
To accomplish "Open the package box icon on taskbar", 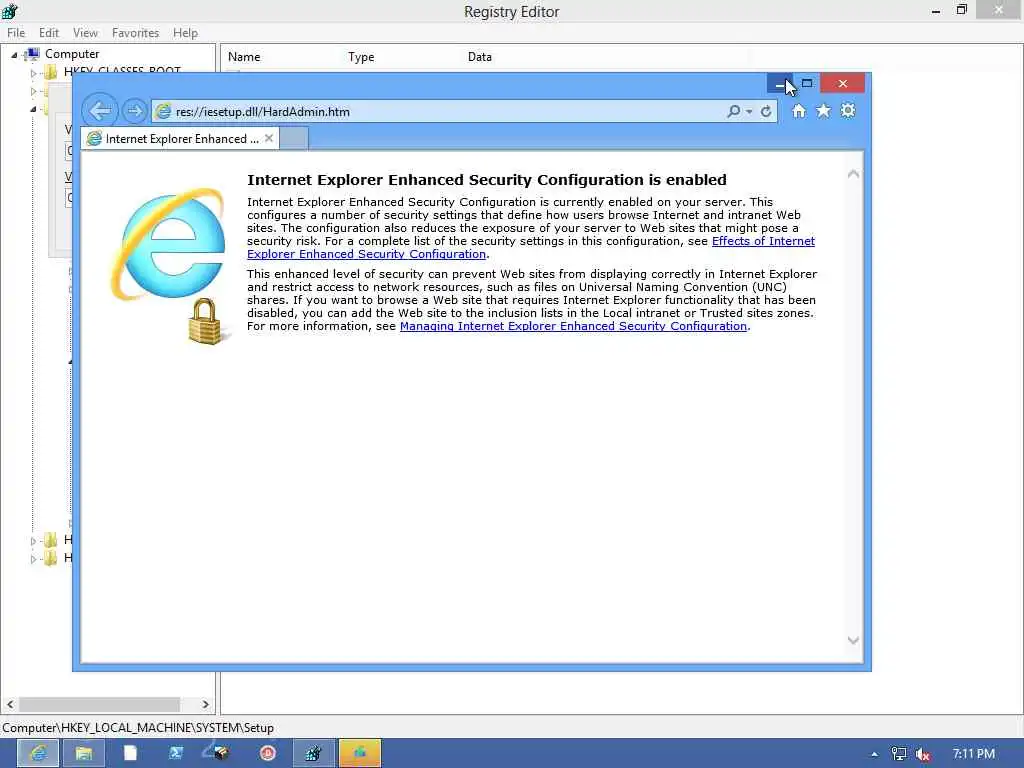I will click(x=219, y=754).
